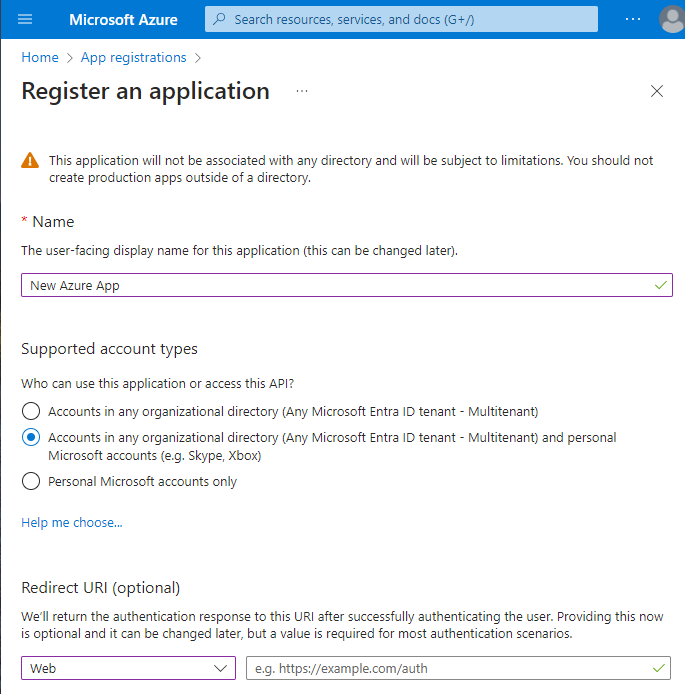This screenshot has width=685, height=694.
Task: Click the search resources, services, and docs box
Action: (x=401, y=19)
